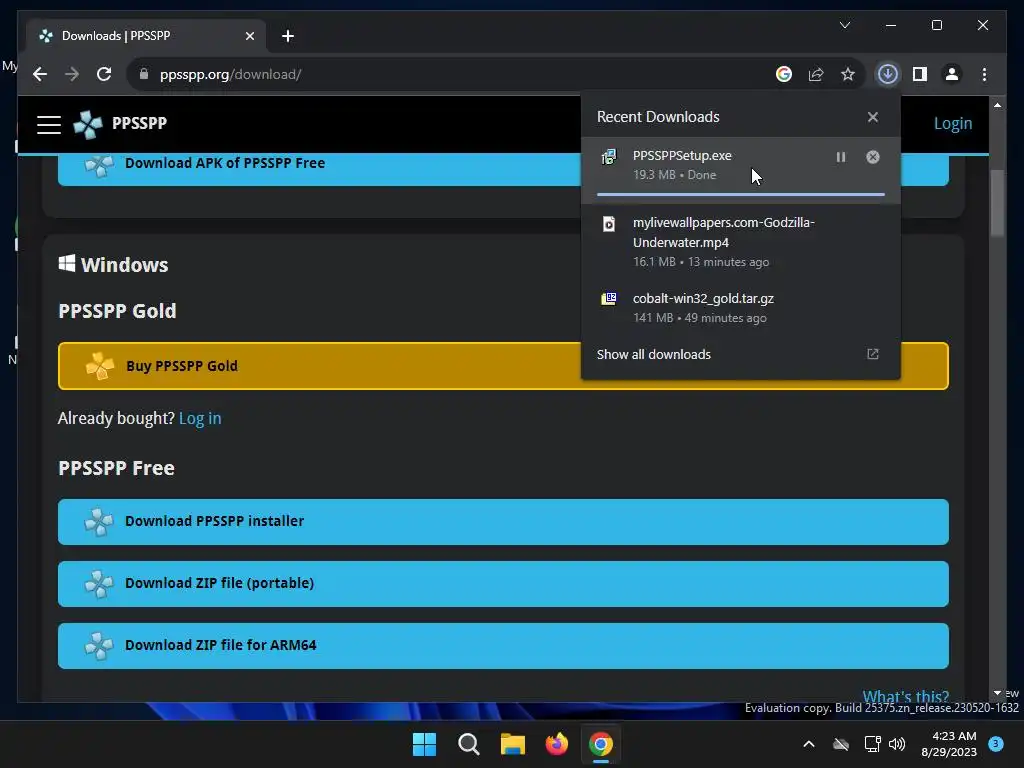Screen dimensions: 1024x768
Task: Open the clock showing 4:23 AM
Action: (949, 744)
